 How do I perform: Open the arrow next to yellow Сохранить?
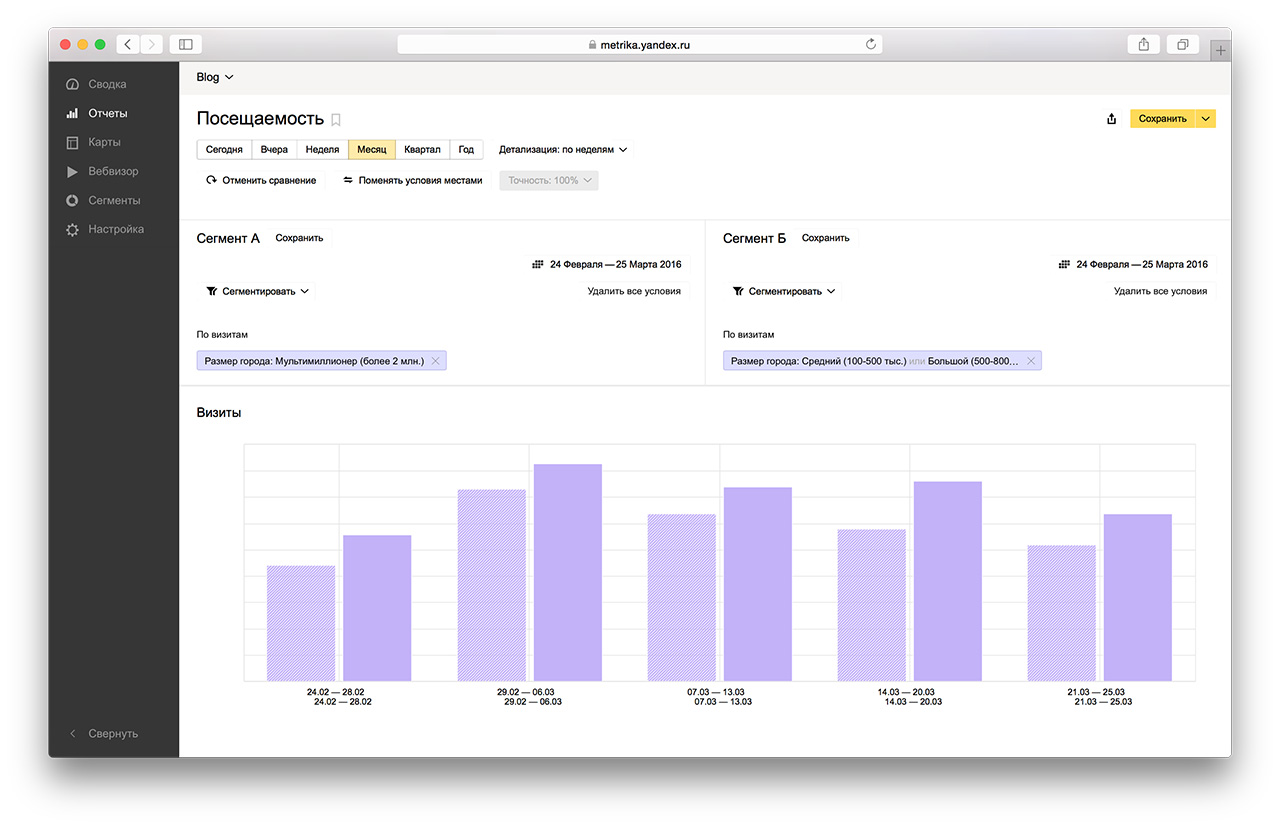point(1206,119)
